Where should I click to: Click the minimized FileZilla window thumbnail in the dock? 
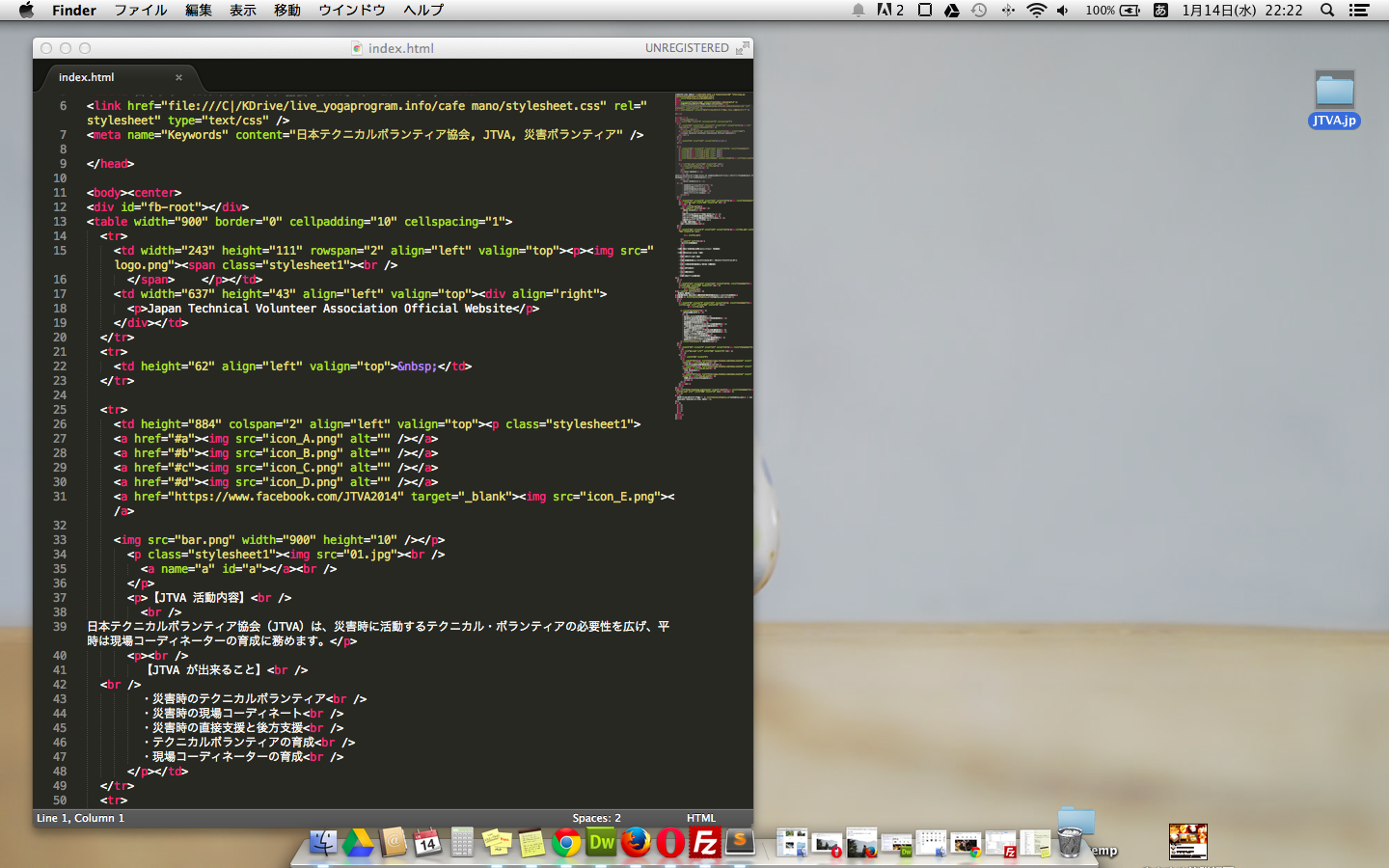[1000, 845]
